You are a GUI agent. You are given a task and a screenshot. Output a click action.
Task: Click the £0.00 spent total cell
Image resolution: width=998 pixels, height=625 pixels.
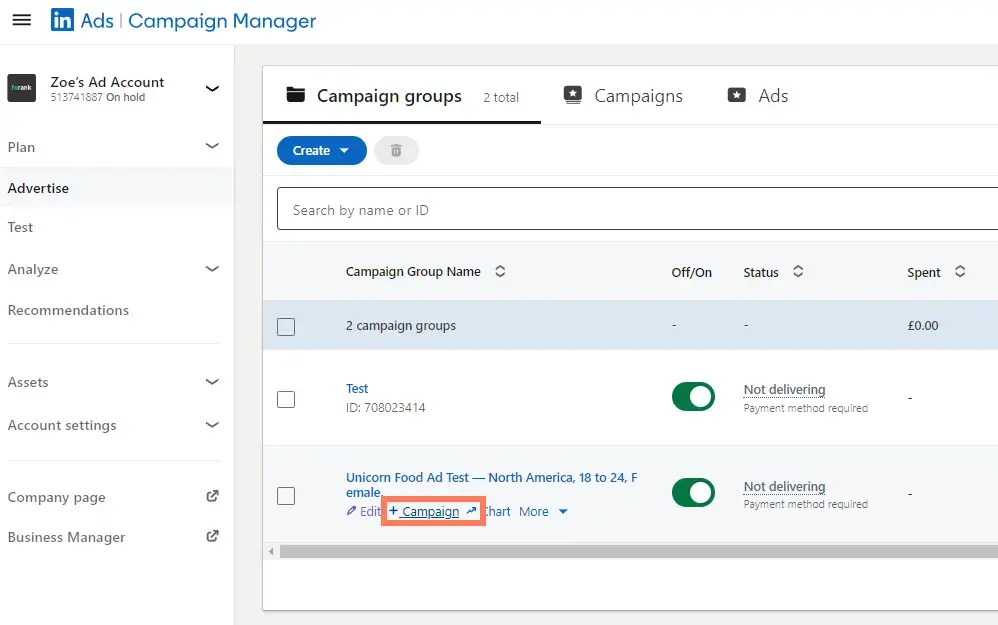pos(923,325)
